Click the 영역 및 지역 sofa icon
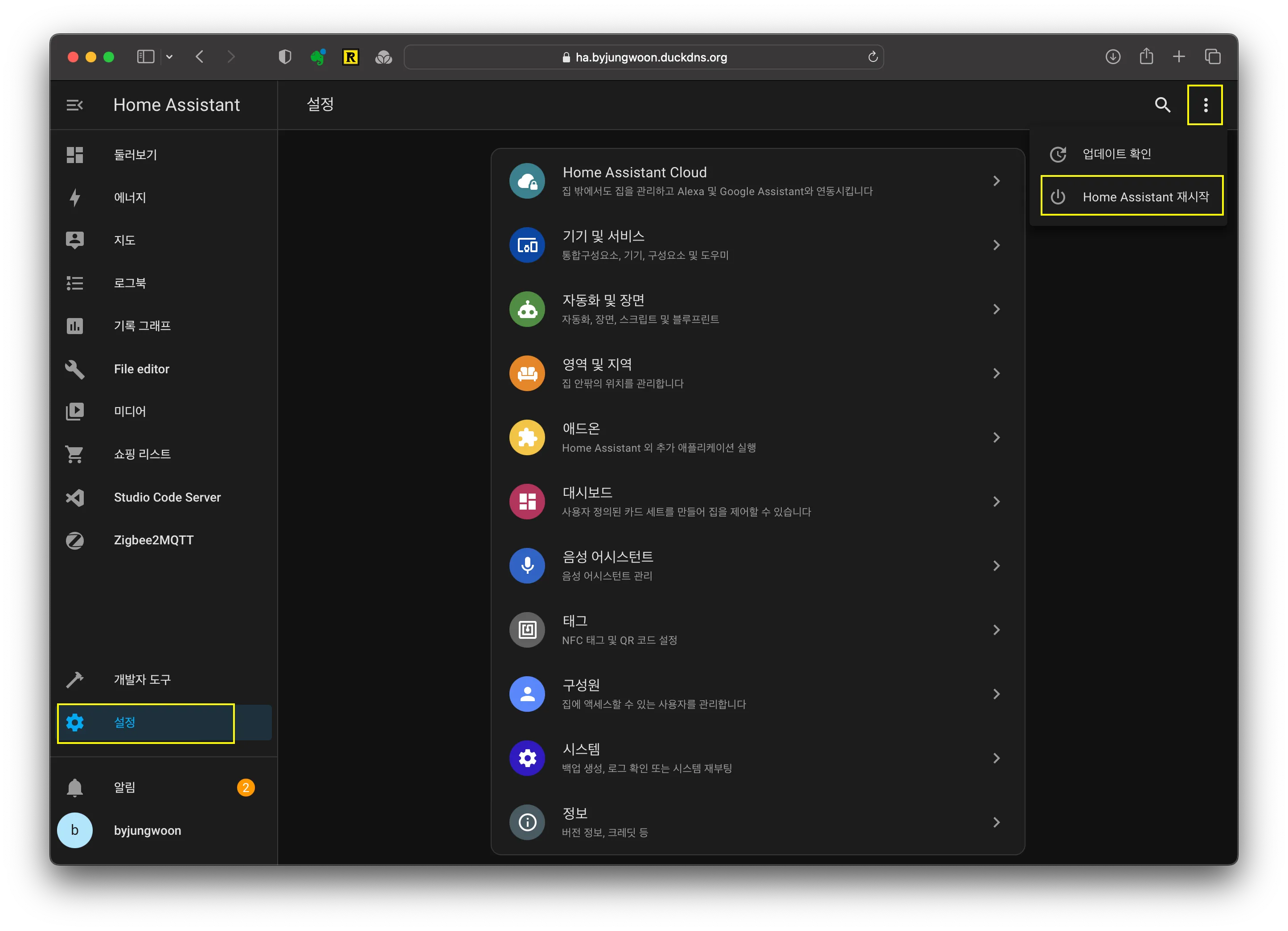The image size is (1288, 931). 527,374
